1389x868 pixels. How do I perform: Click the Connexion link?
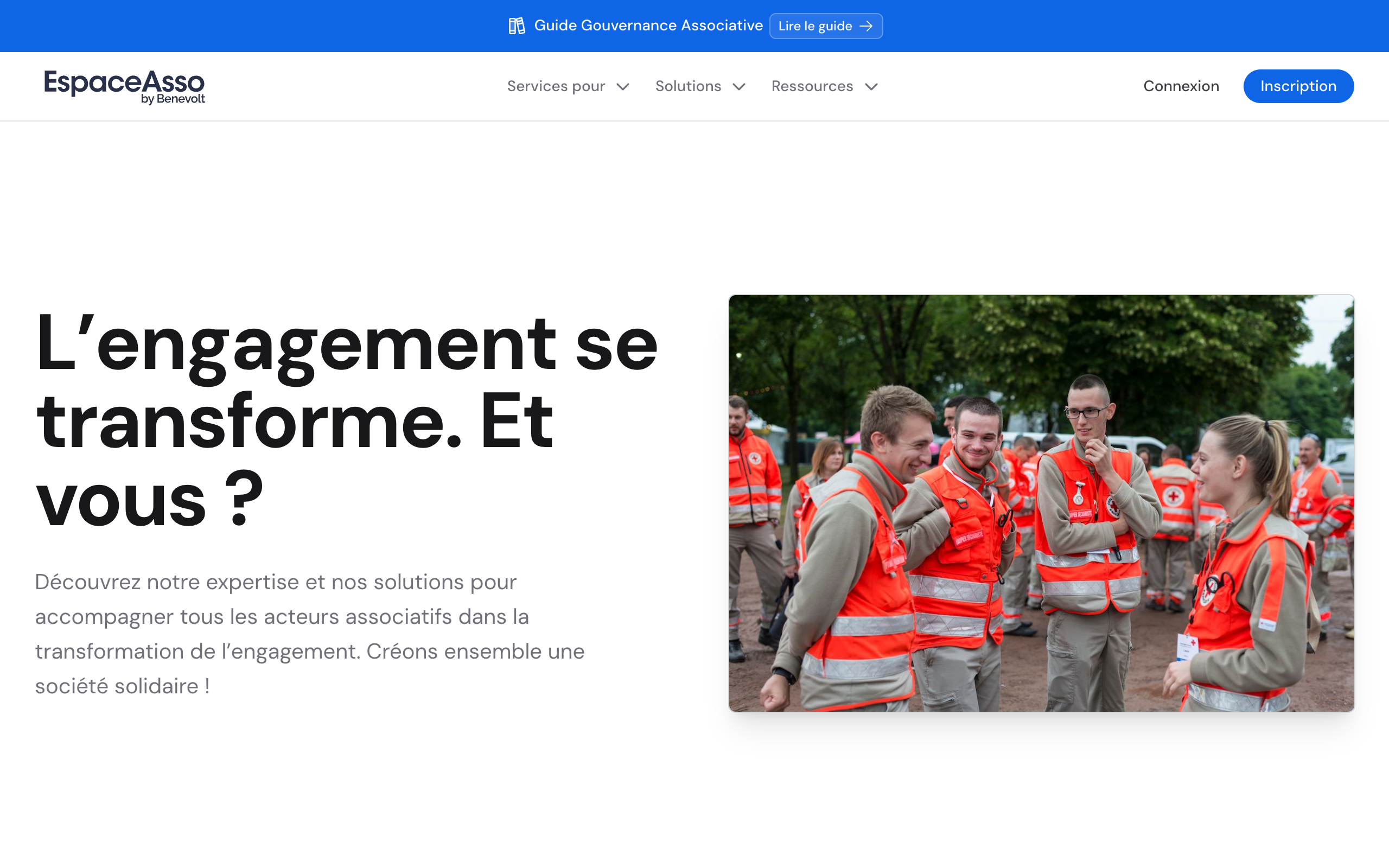(x=1181, y=86)
